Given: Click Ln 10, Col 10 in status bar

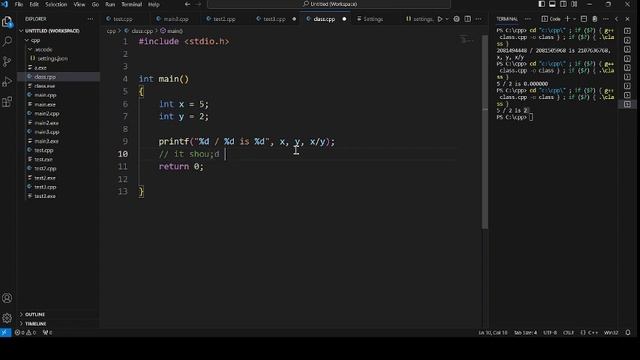Looking at the screenshot, I should pyautogui.click(x=493, y=333).
